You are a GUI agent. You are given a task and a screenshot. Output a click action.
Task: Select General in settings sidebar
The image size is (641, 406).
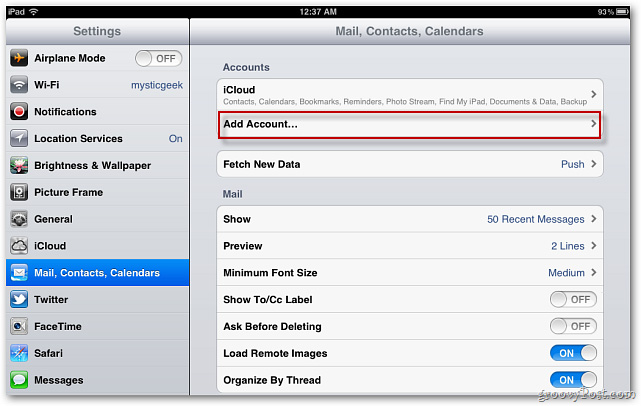pyautogui.click(x=95, y=219)
